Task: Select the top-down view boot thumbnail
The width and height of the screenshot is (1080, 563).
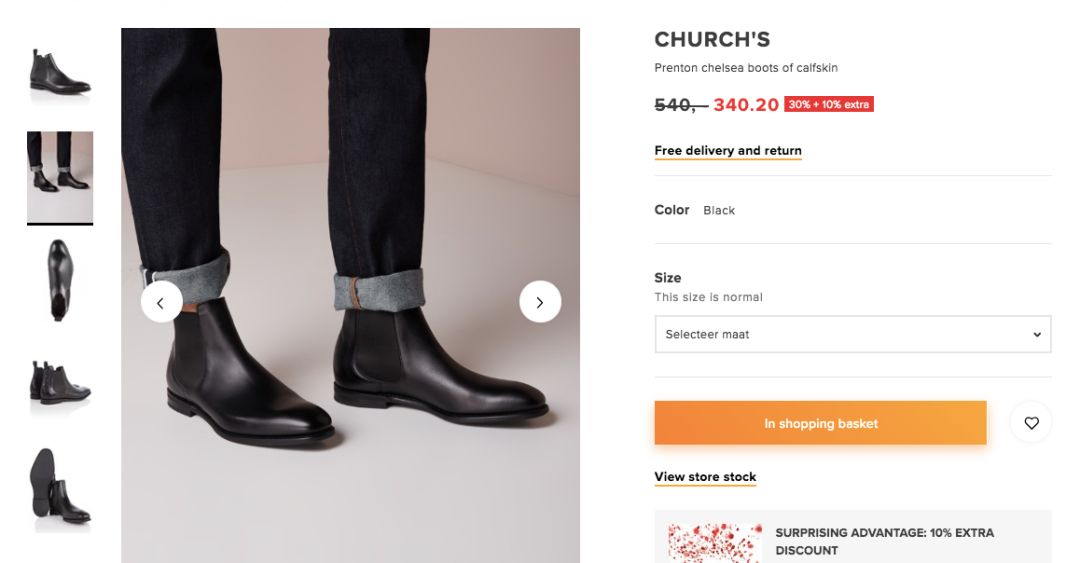Action: click(x=60, y=279)
